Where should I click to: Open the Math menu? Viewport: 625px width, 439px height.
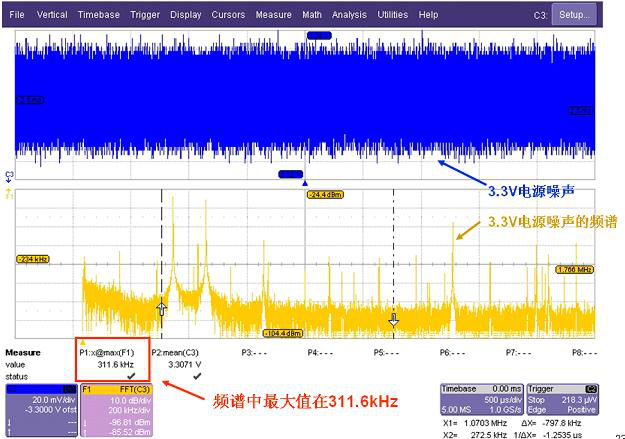312,15
